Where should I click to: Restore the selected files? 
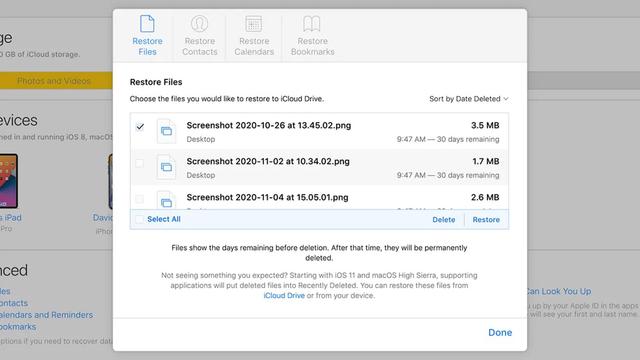coord(486,220)
